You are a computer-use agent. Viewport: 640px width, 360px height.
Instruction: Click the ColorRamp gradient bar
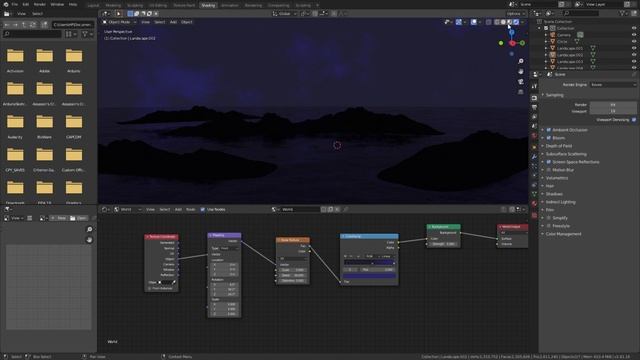pos(369,262)
